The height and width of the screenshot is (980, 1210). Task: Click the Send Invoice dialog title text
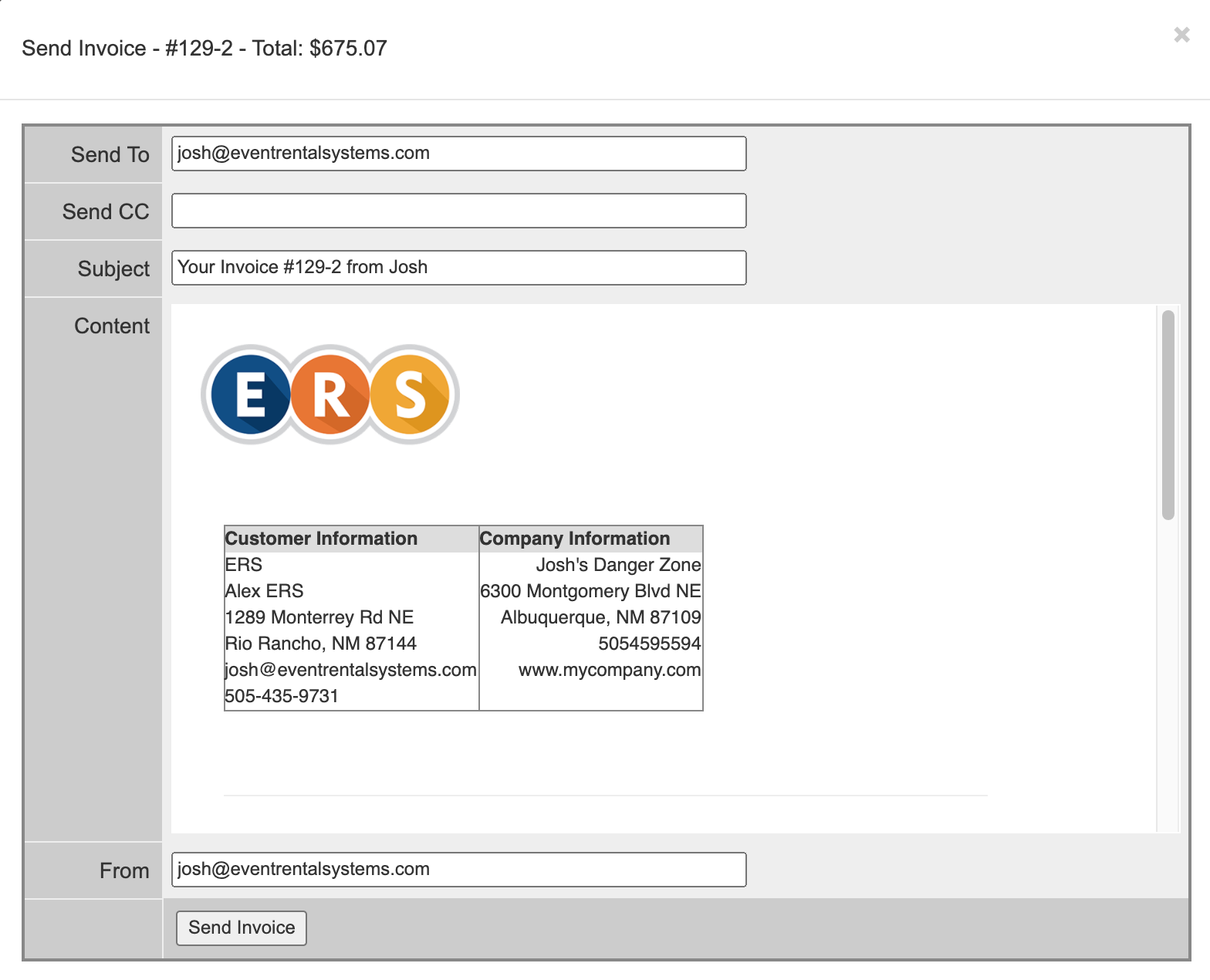coord(204,49)
